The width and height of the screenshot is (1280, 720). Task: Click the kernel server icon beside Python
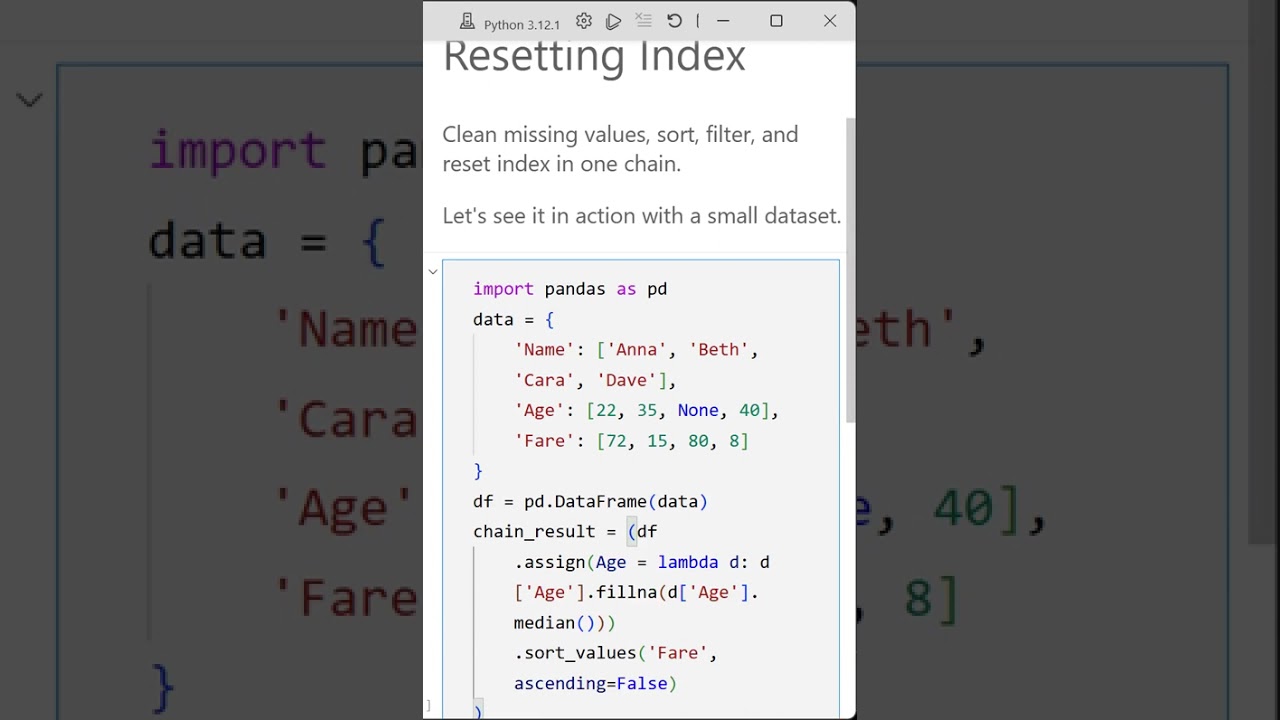(x=467, y=22)
